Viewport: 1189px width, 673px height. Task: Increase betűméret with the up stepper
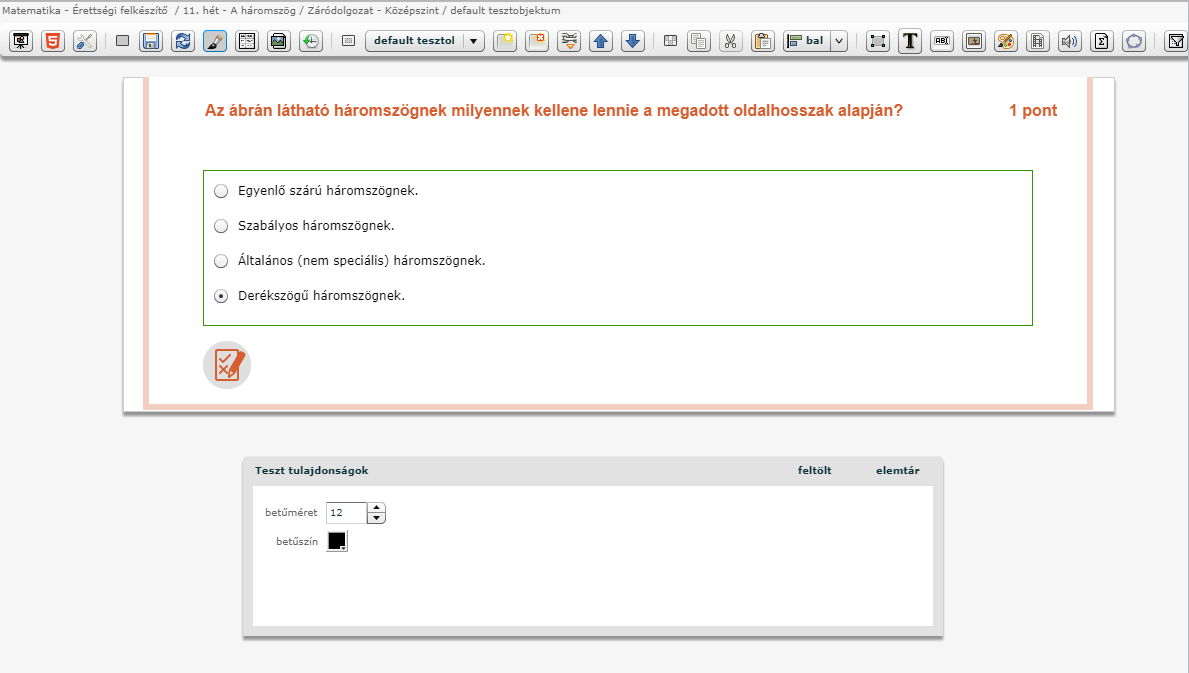click(376, 508)
